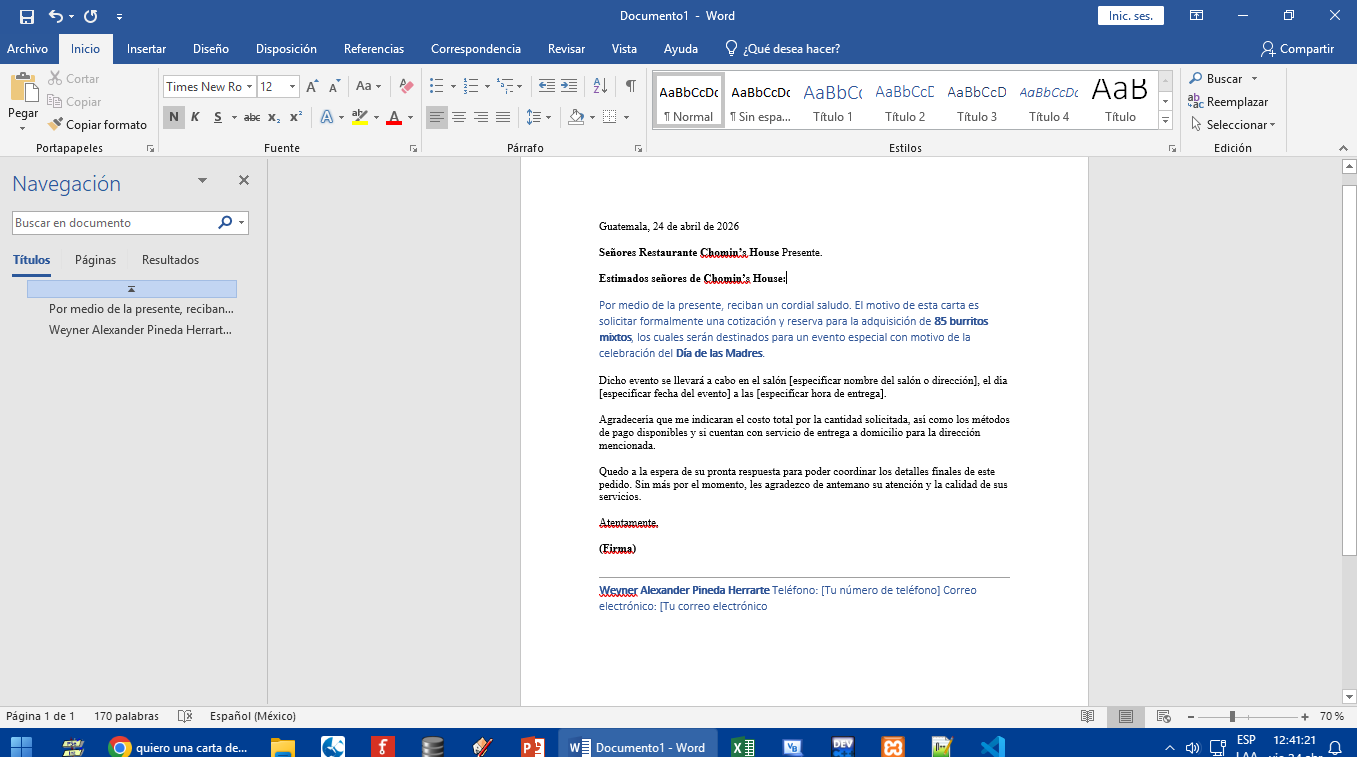1357x757 pixels.
Task: Click the Format Painter brush icon
Action: tap(56, 125)
